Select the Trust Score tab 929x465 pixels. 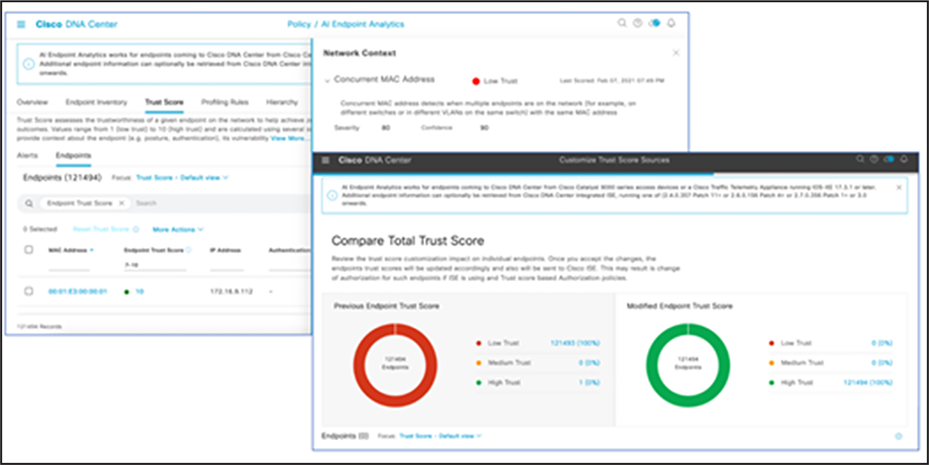point(164,102)
